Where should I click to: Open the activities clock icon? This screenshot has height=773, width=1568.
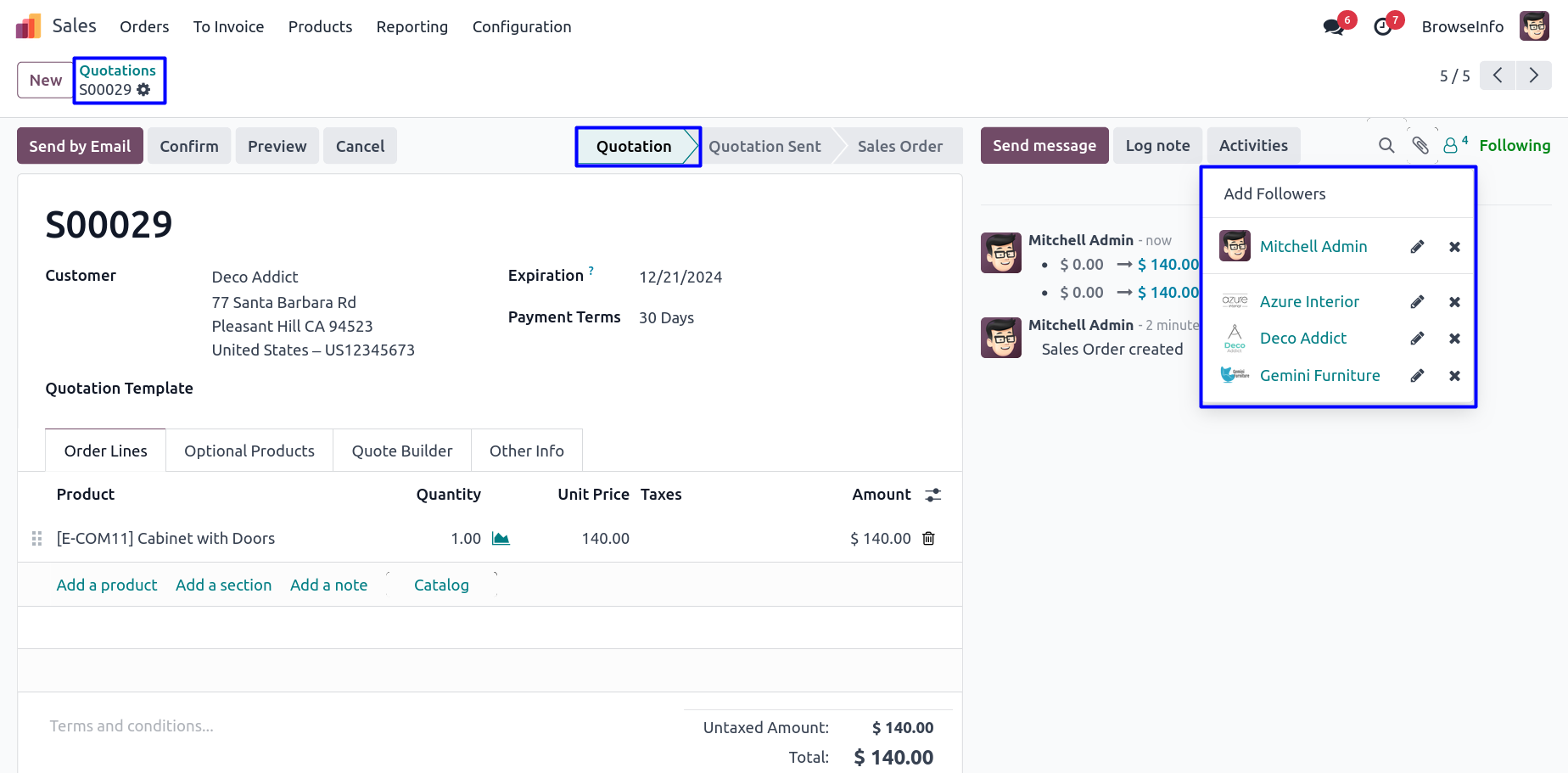[x=1383, y=27]
